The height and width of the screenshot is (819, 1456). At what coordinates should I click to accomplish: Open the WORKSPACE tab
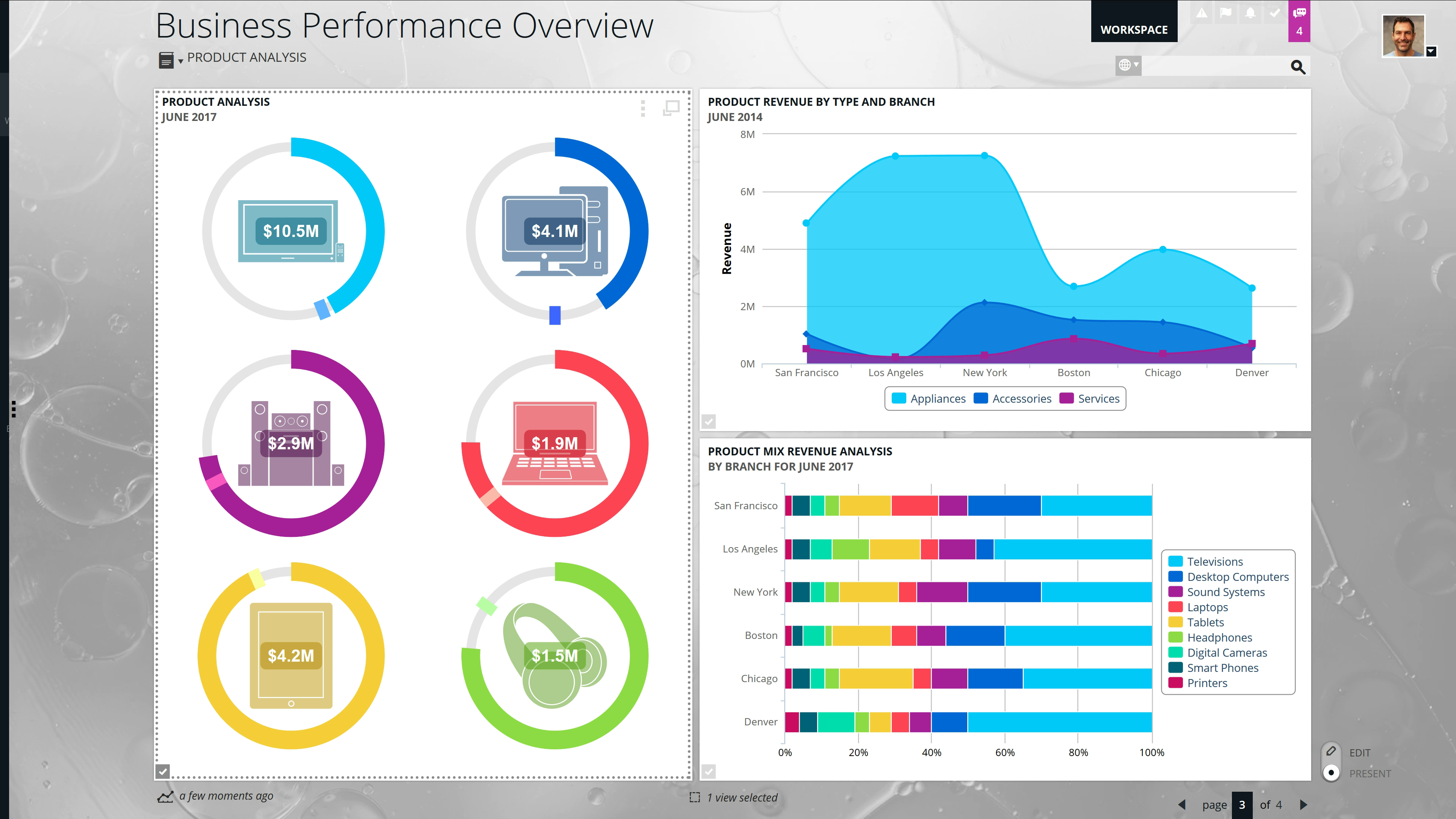pos(1134,30)
